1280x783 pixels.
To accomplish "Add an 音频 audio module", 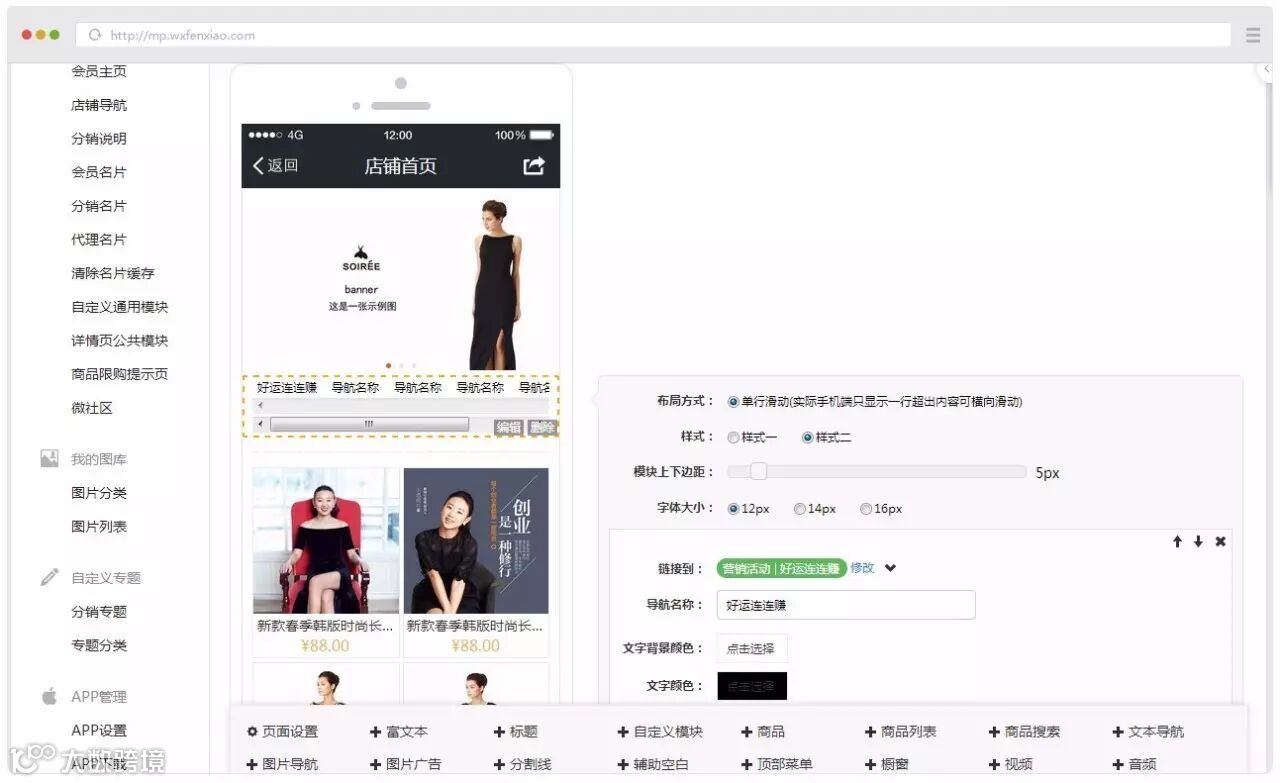I will (1135, 764).
